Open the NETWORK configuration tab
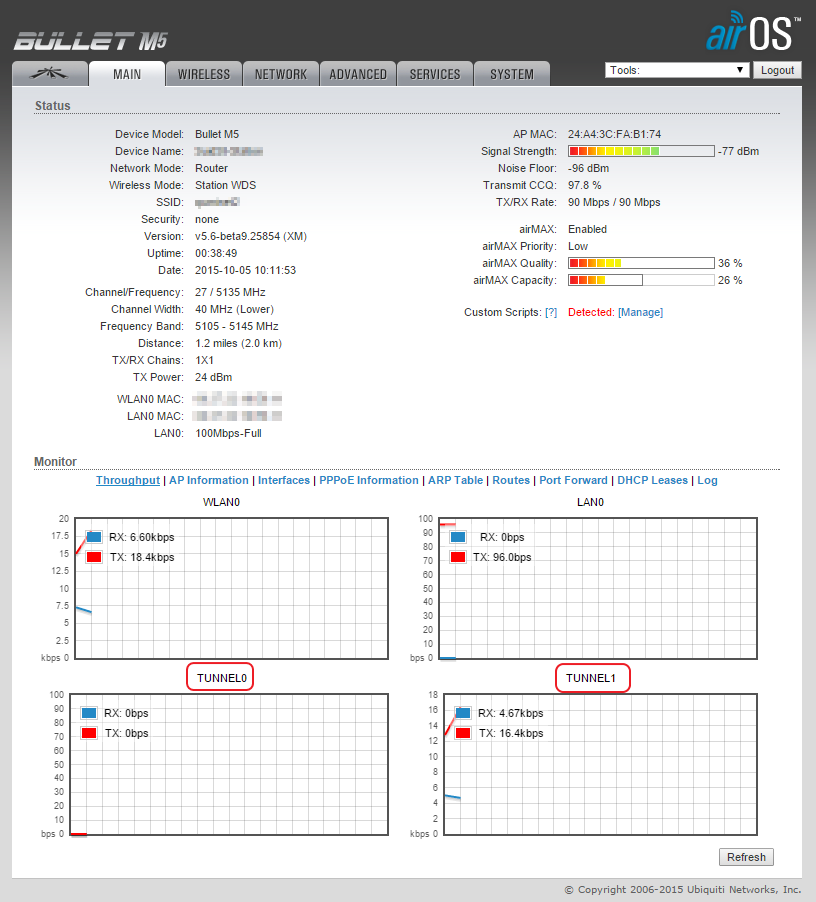Viewport: 816px width, 902px height. 280,73
